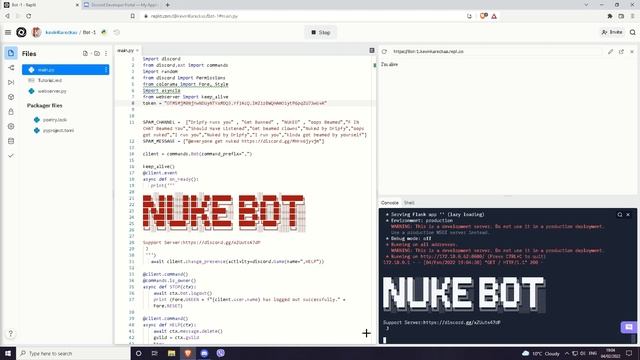The width and height of the screenshot is (640, 360).
Task: Select the Files sidebar tool
Action: pos(11,53)
